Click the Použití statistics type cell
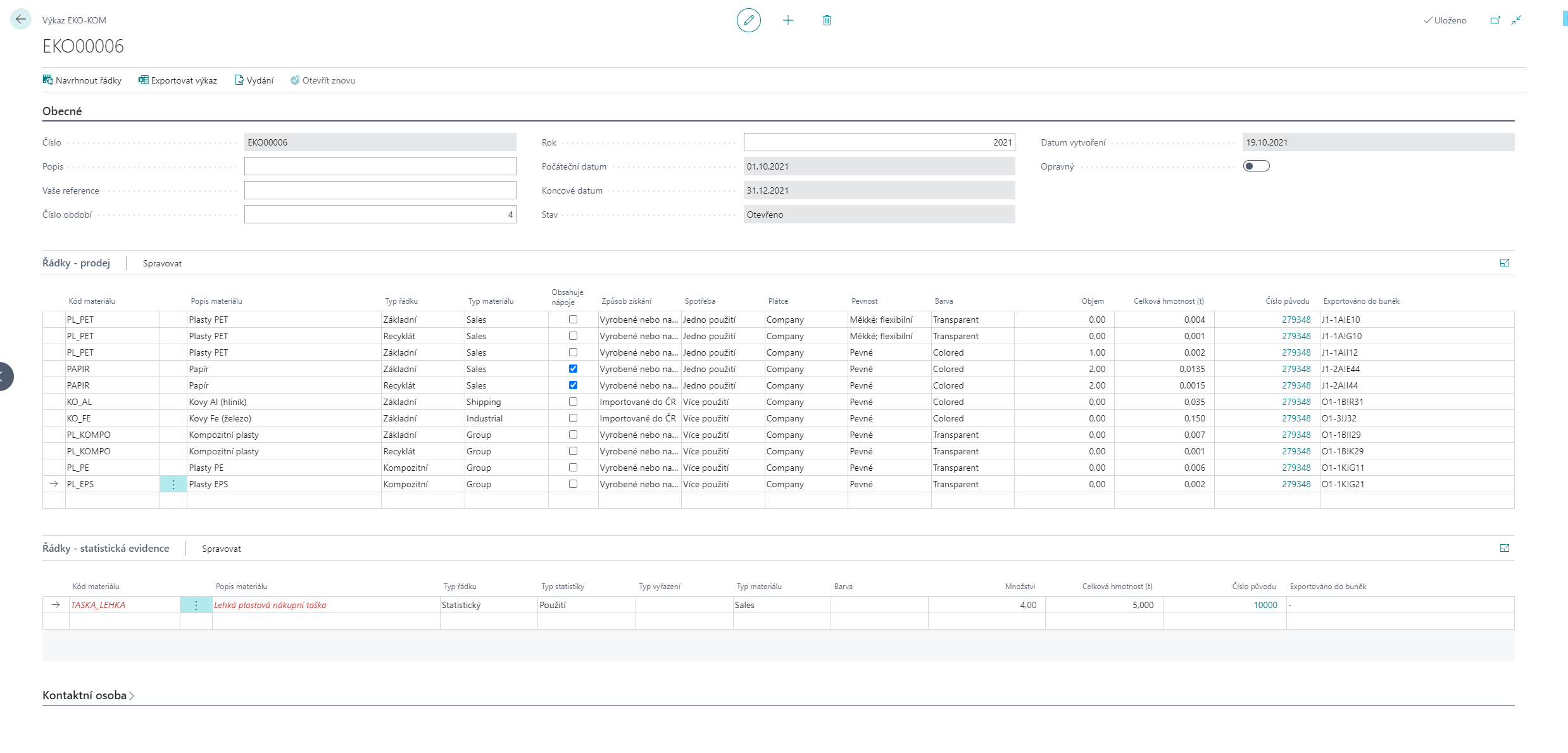The height and width of the screenshot is (753, 1568). tap(586, 605)
